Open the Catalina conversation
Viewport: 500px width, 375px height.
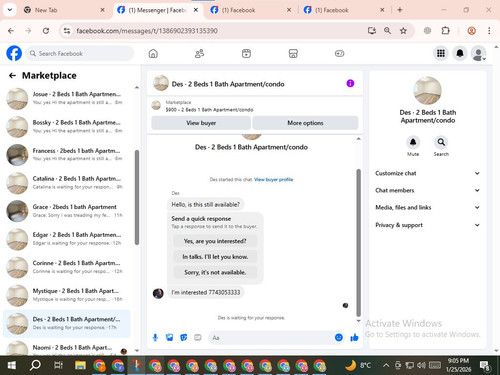[x=67, y=183]
